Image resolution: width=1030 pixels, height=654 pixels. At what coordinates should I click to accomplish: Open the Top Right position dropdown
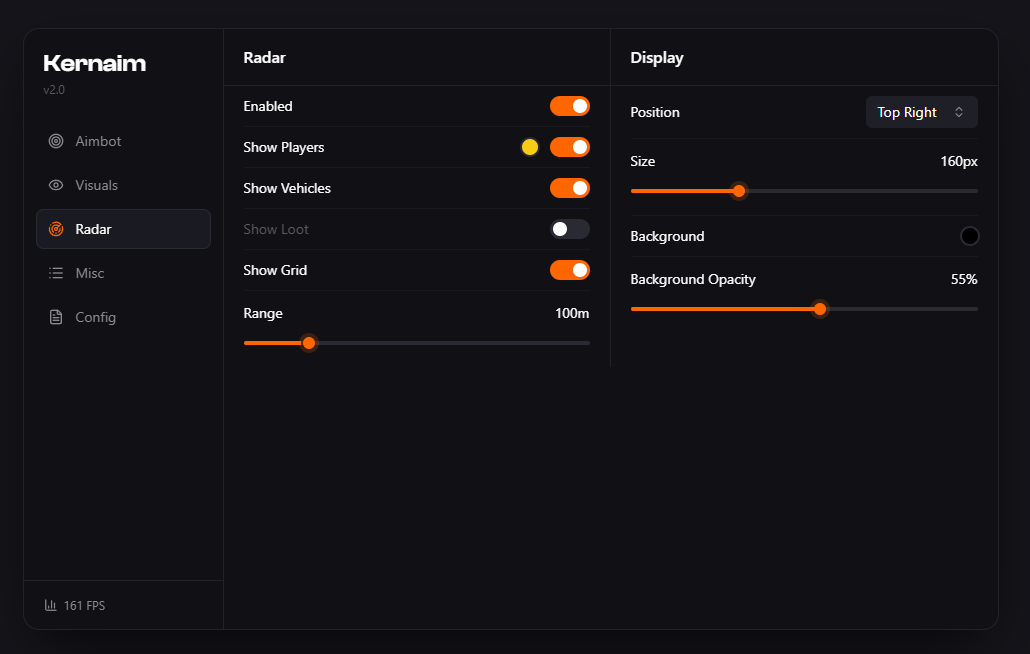(922, 112)
